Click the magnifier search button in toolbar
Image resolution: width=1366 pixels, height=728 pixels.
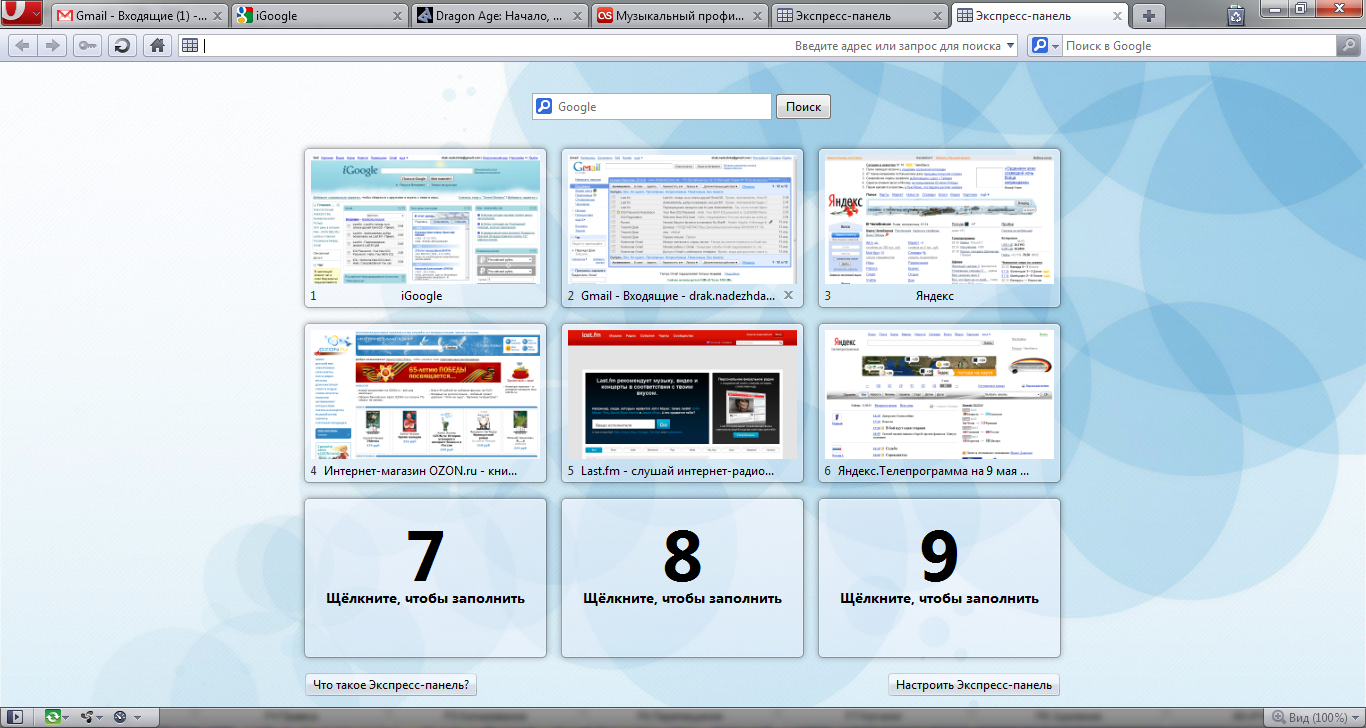(1348, 46)
